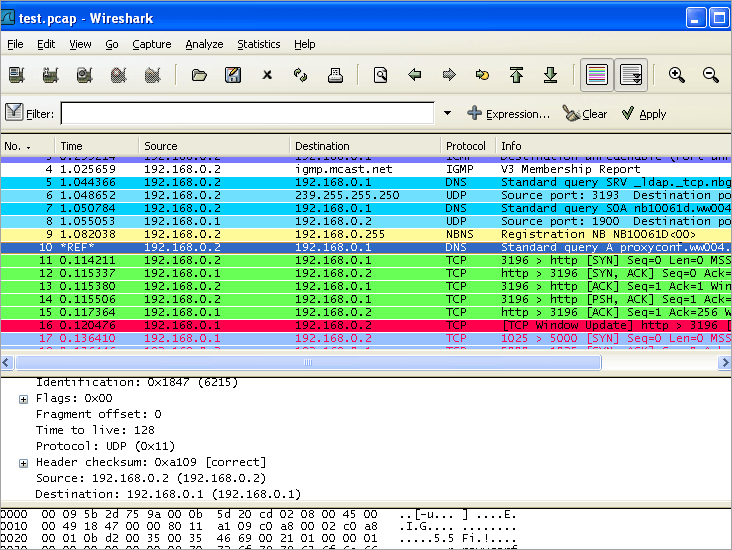Toggle packet list colorization
Screen dimensions: 732x550
pos(597,75)
